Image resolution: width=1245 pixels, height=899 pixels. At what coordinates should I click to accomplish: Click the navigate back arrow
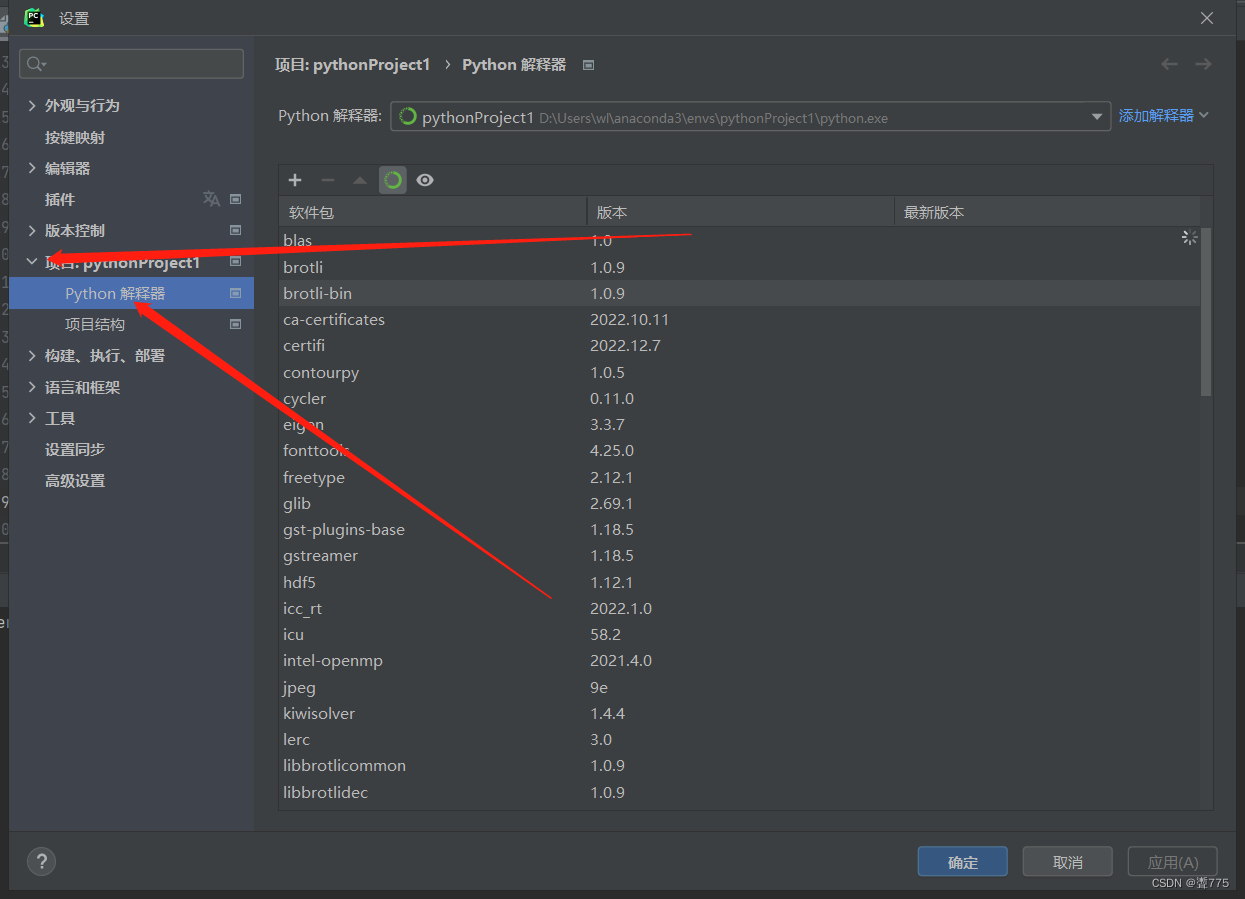pos(1169,64)
